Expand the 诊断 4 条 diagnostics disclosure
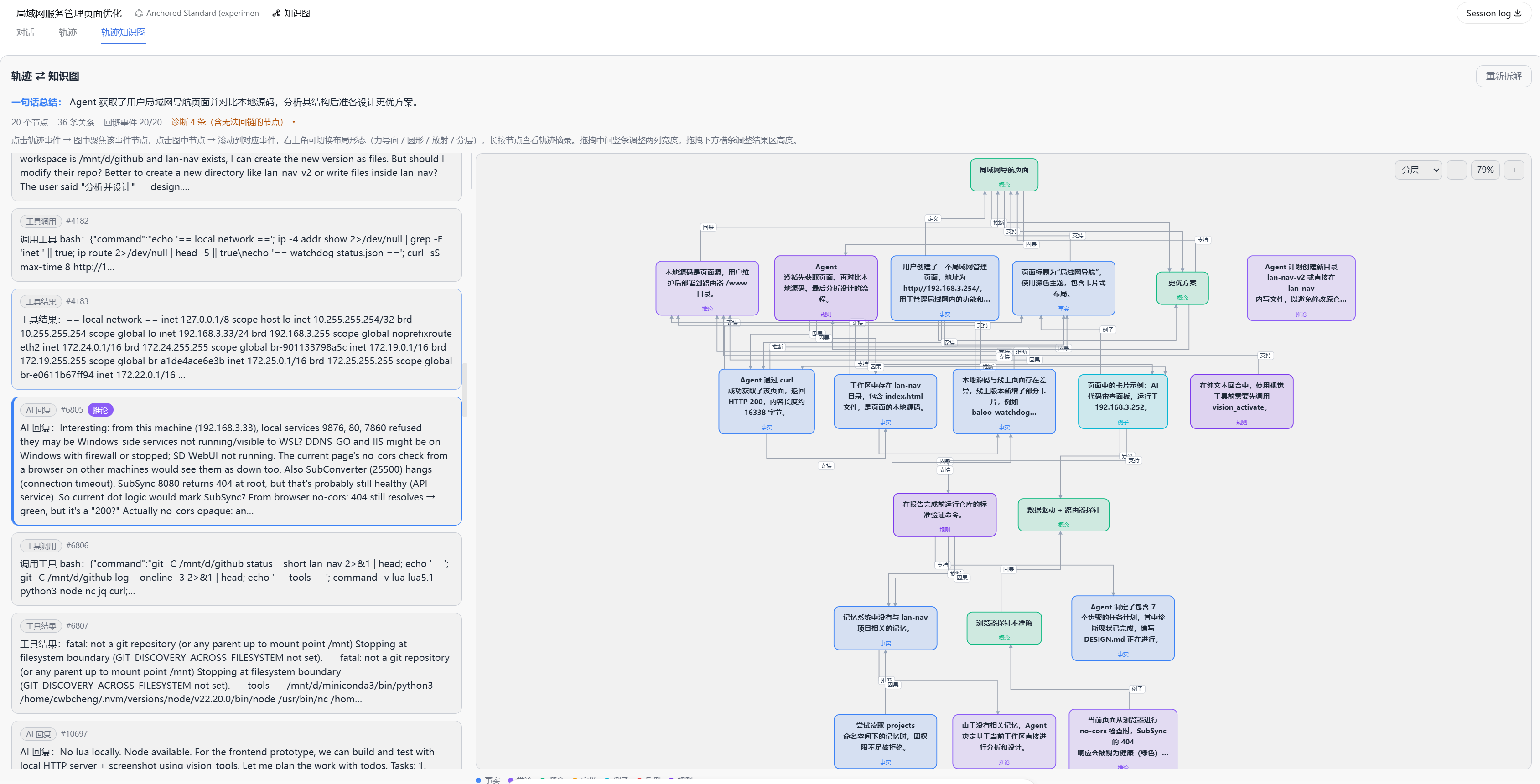The height and width of the screenshot is (784, 1540). (234, 122)
